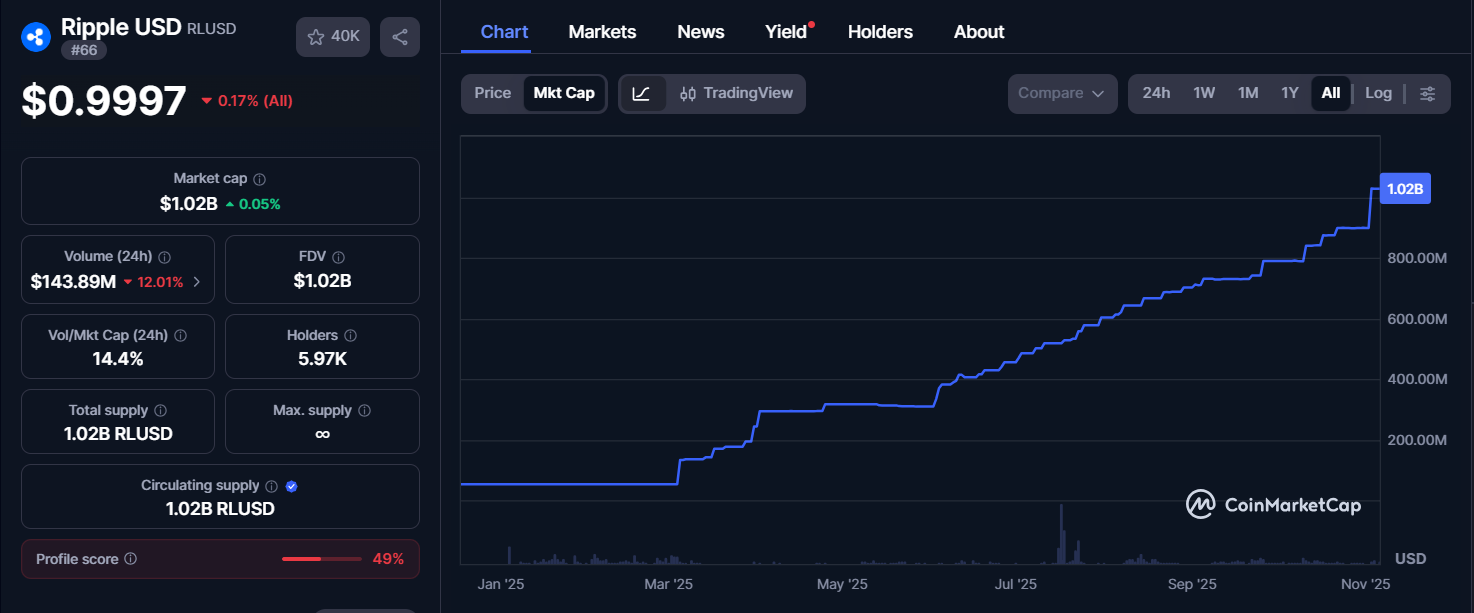Image resolution: width=1474 pixels, height=613 pixels.
Task: Click the 14.4% Vol/Mkt Cap value
Action: (118, 358)
